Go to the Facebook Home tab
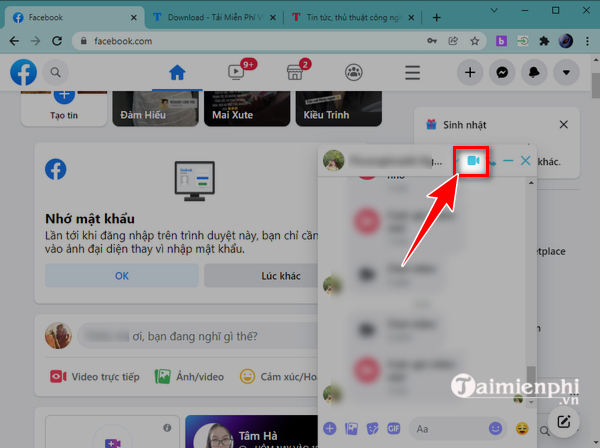This screenshot has width=600, height=448. pos(177,72)
